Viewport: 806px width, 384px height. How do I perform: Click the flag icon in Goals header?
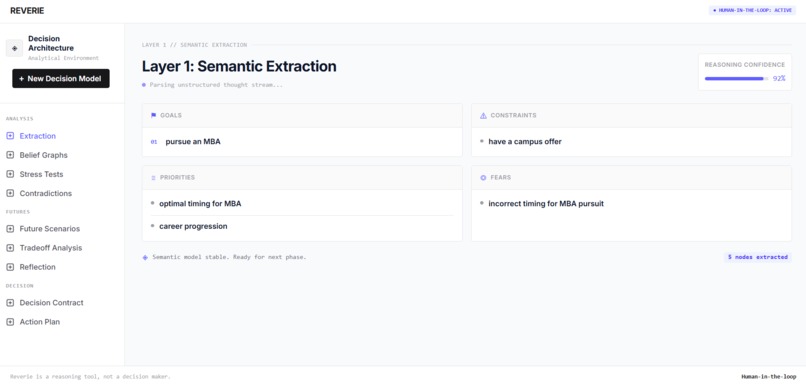click(153, 116)
